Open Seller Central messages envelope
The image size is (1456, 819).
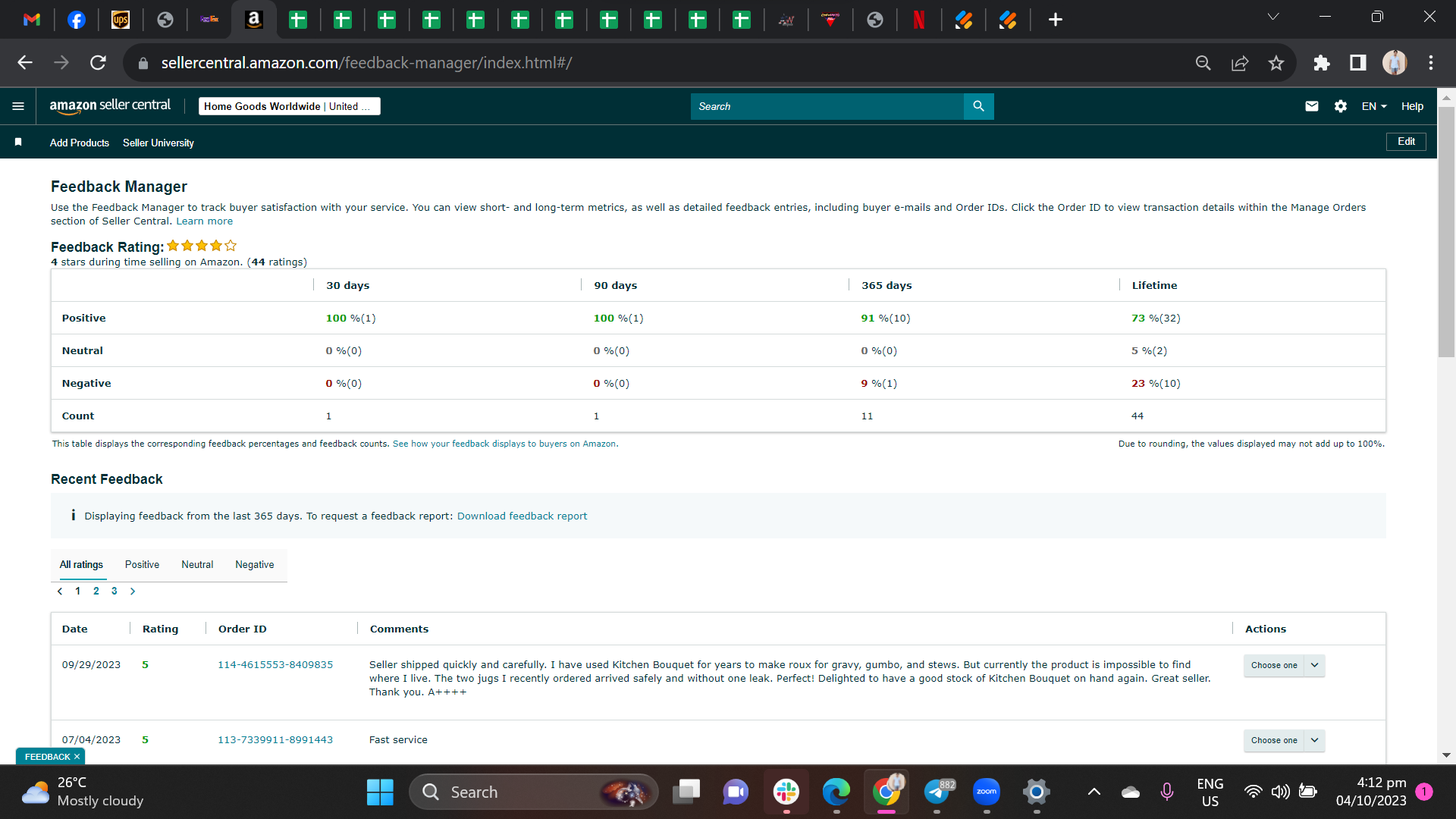click(x=1312, y=106)
